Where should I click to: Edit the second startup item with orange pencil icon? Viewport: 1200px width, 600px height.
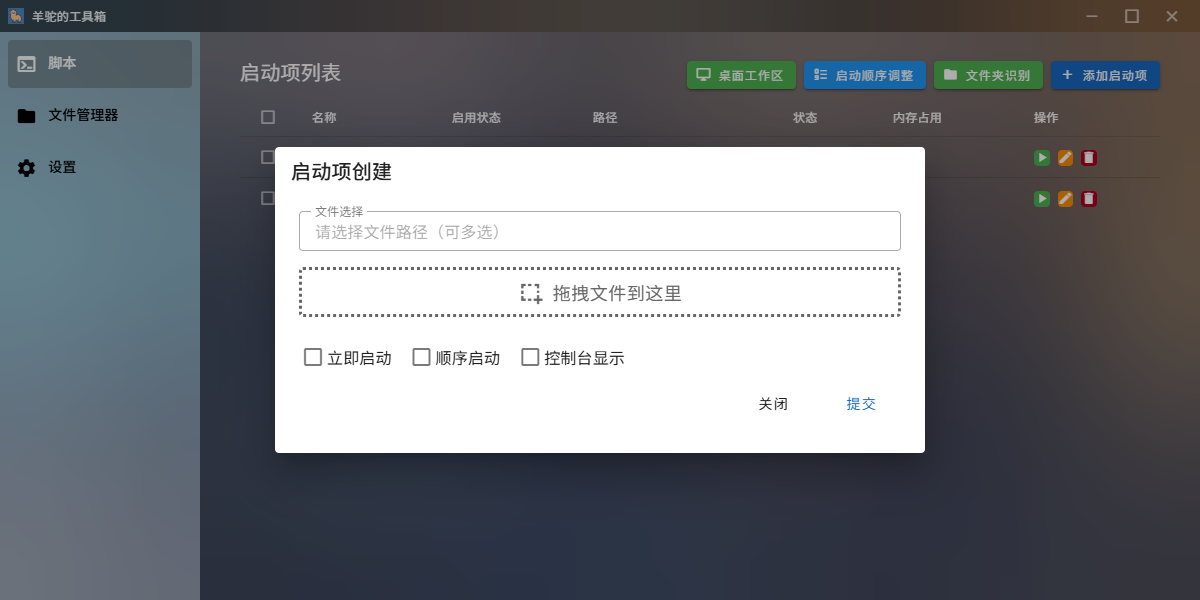(x=1066, y=199)
